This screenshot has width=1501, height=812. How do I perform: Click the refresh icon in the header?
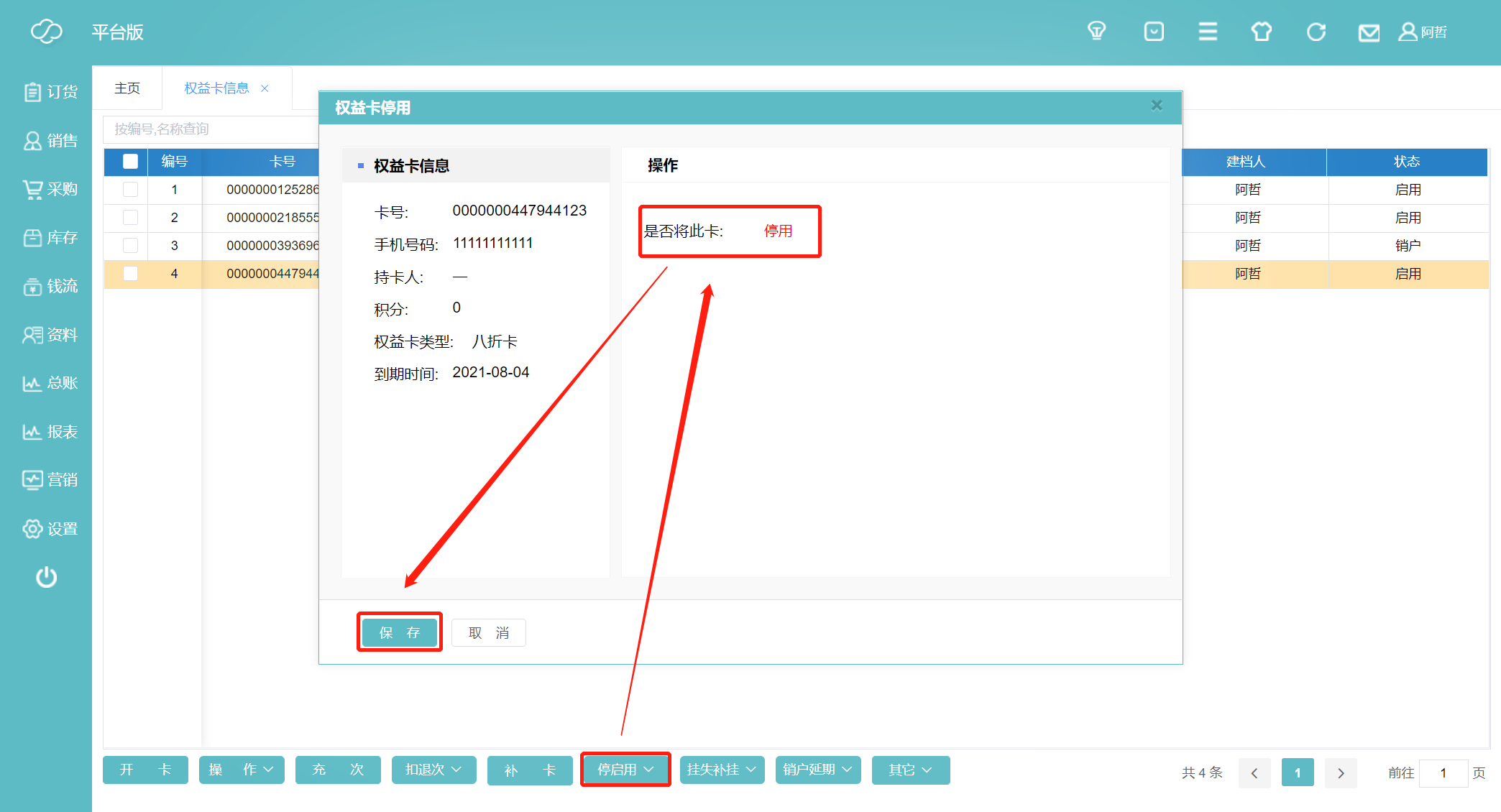(1316, 32)
